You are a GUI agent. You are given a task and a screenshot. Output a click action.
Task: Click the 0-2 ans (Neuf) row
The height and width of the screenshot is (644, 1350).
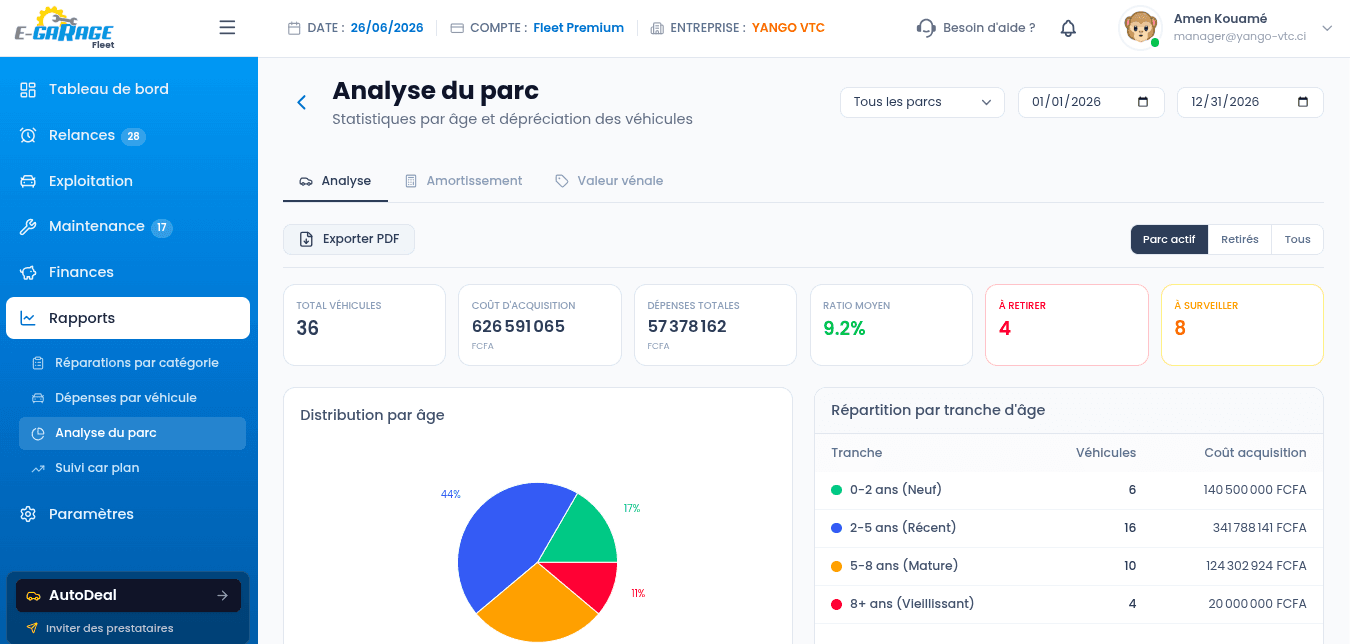1069,490
